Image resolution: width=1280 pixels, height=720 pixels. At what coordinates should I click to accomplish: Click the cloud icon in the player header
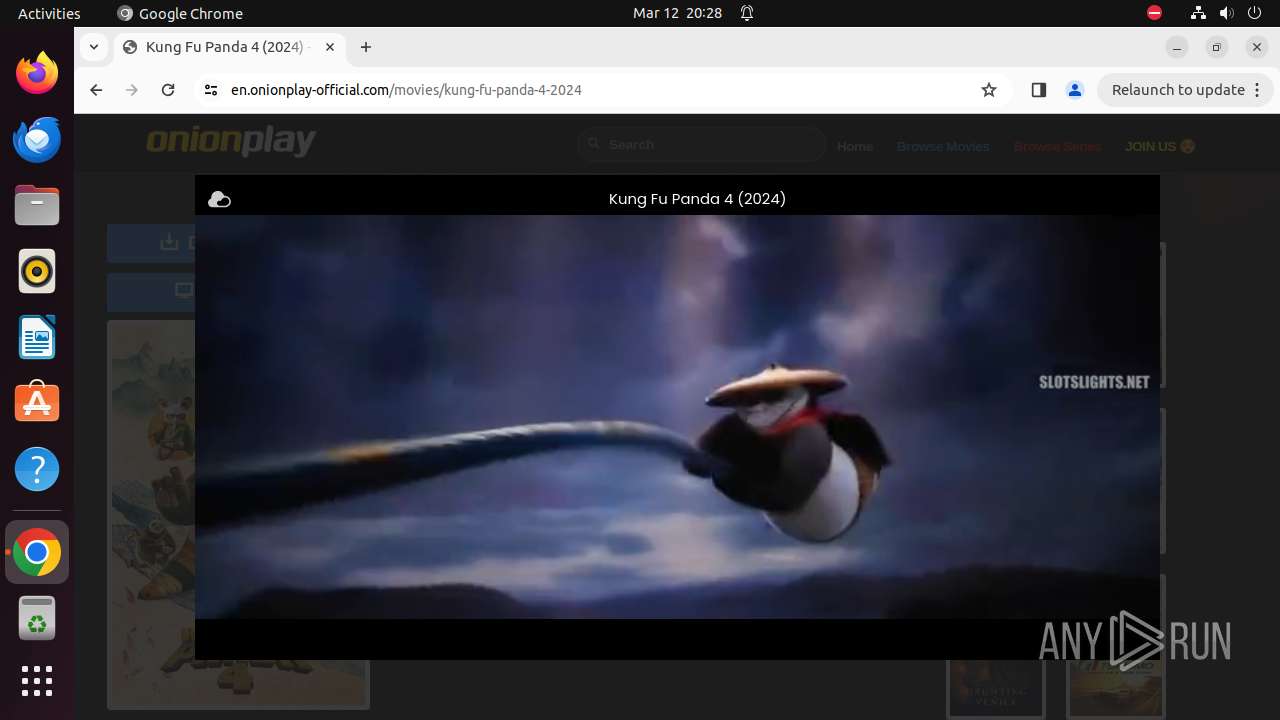(219, 200)
